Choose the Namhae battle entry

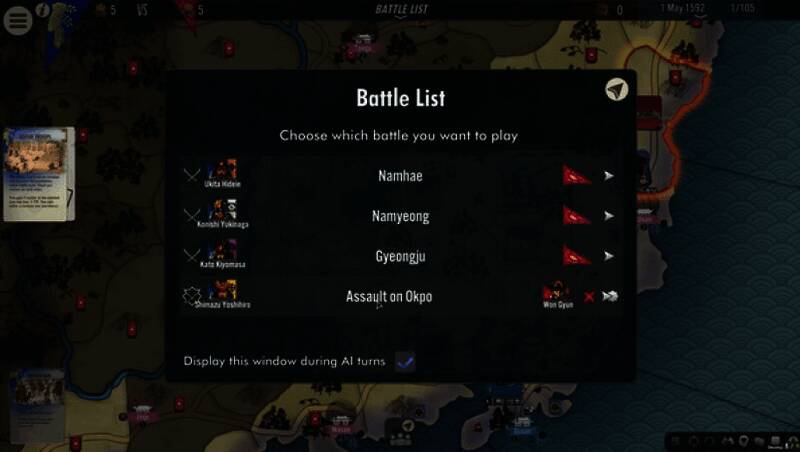(401, 175)
